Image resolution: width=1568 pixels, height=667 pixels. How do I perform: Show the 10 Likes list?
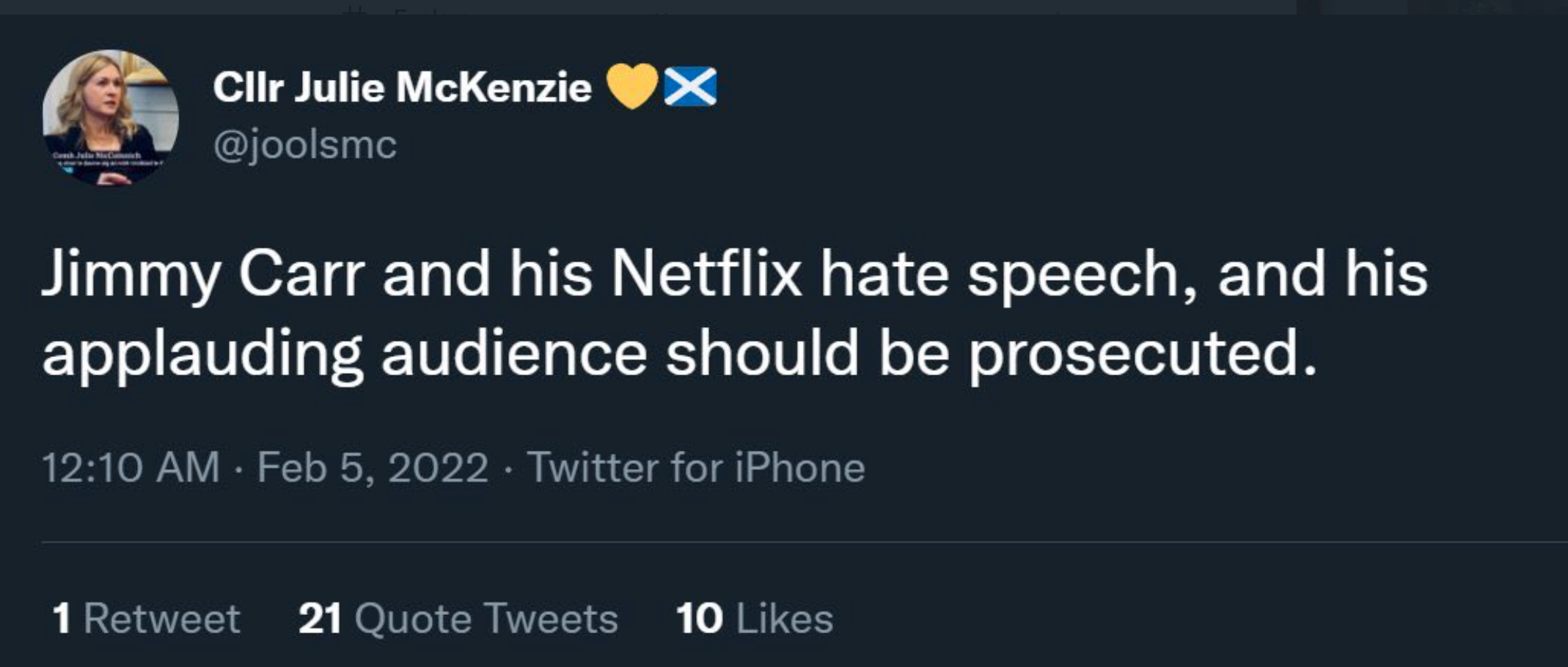754,618
